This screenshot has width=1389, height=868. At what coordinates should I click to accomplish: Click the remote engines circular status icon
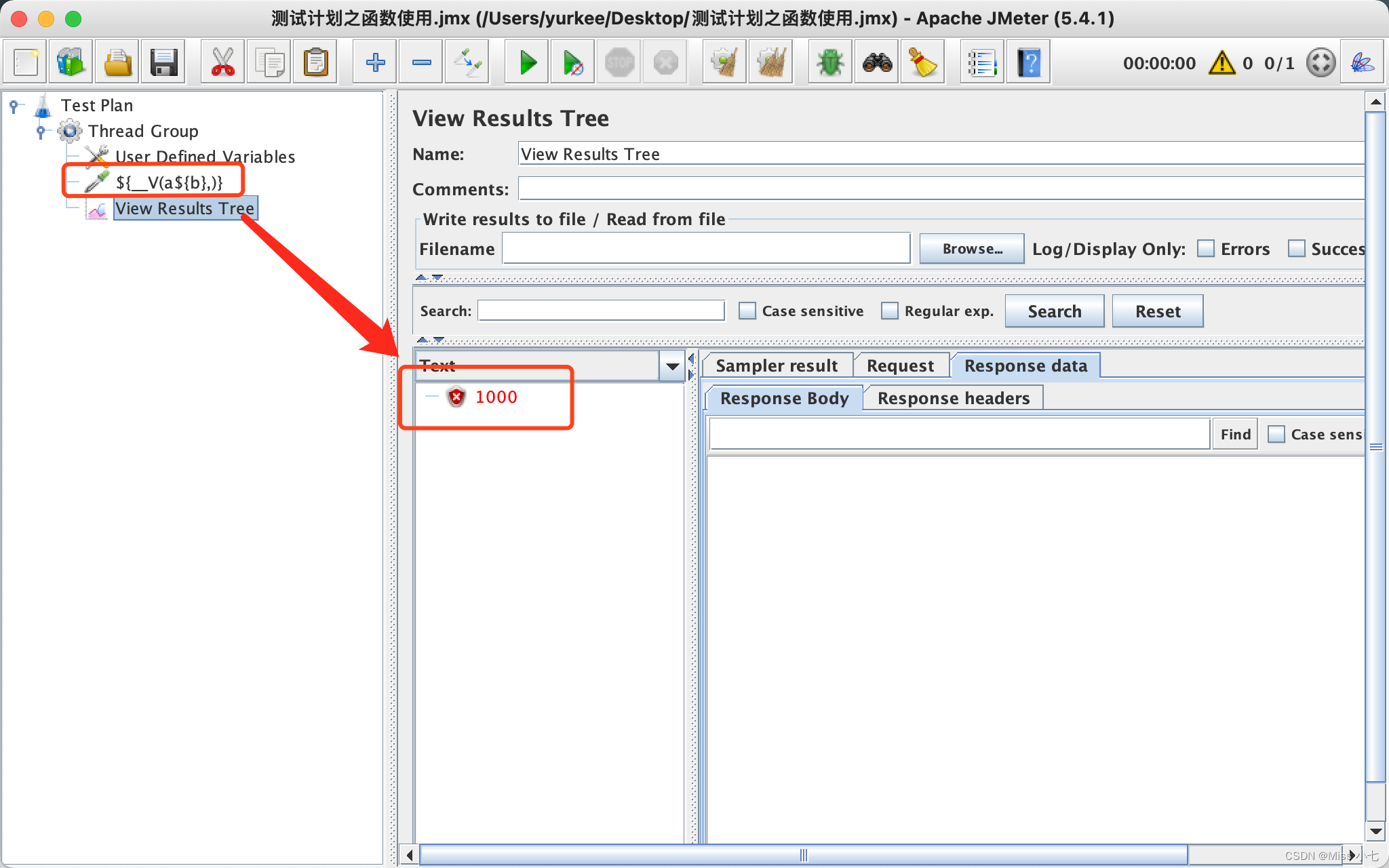1320,63
